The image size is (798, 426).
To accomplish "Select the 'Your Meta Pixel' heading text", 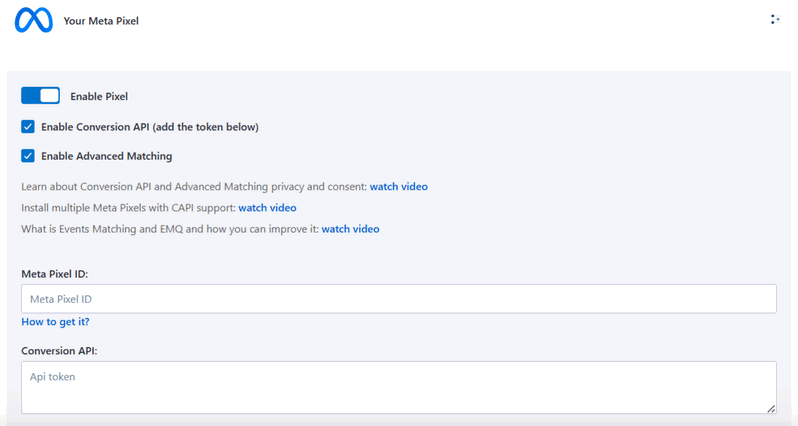I will tap(101, 21).
